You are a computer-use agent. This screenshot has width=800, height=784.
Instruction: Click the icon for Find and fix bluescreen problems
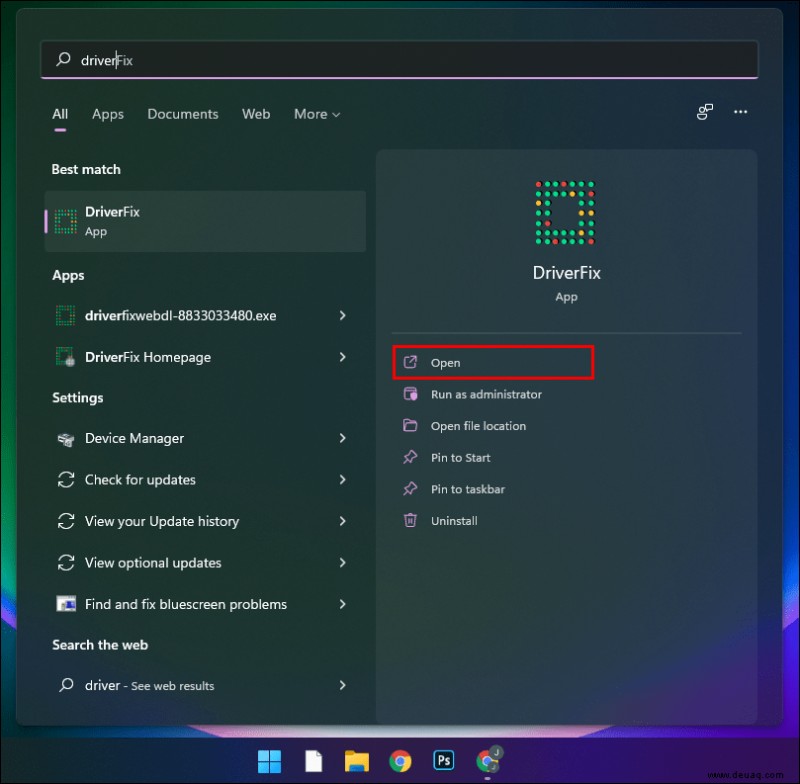click(66, 604)
